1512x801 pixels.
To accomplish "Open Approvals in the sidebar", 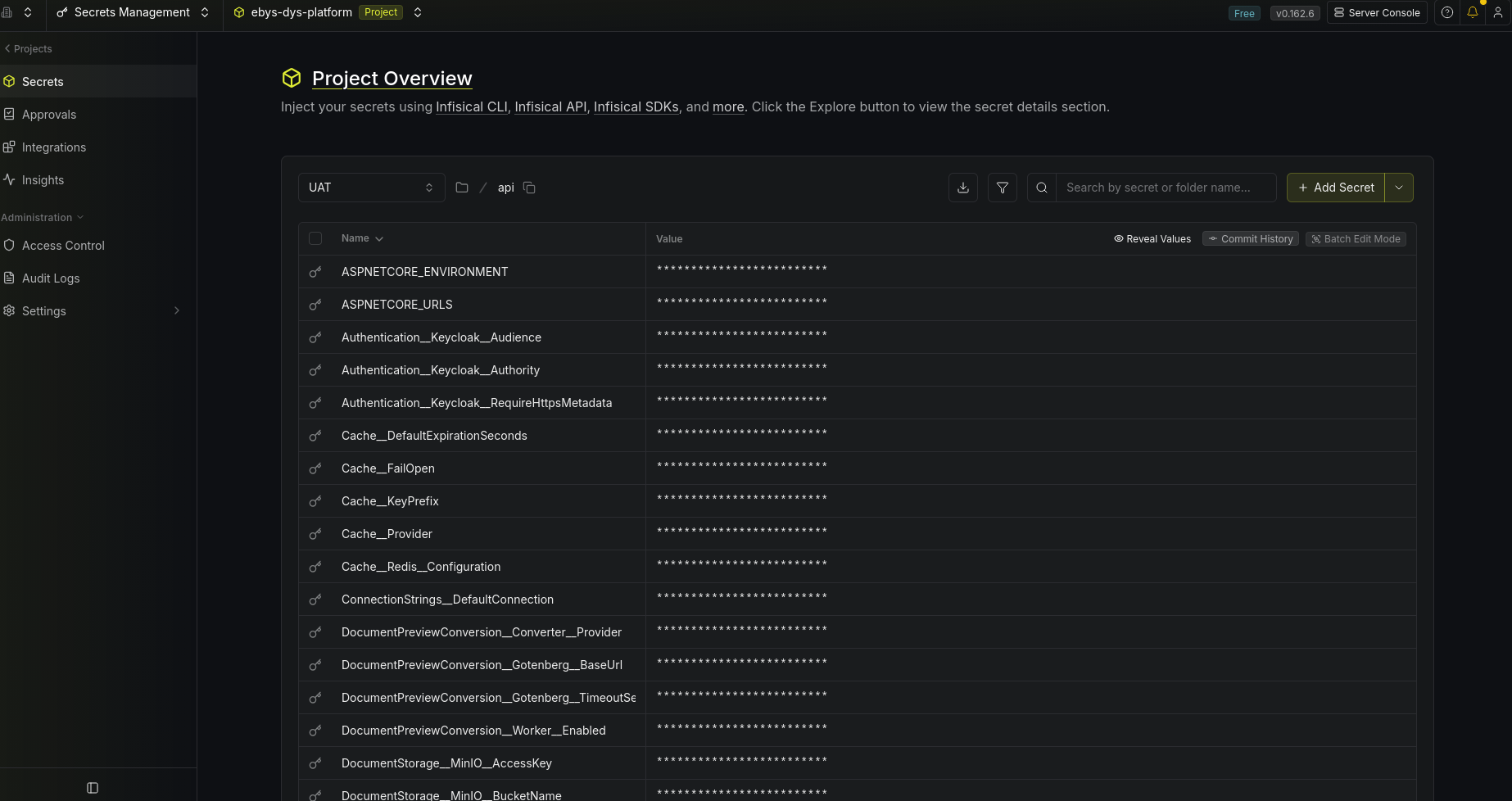I will click(98, 114).
